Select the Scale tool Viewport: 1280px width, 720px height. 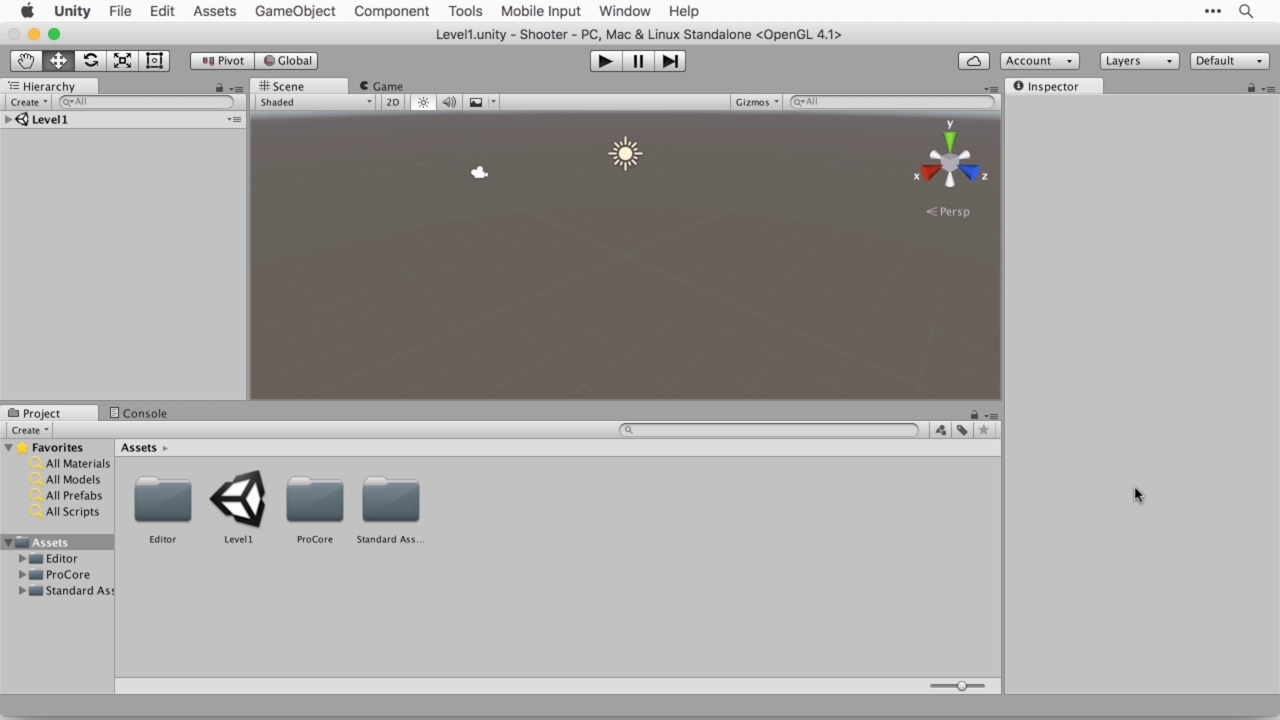pyautogui.click(x=122, y=61)
